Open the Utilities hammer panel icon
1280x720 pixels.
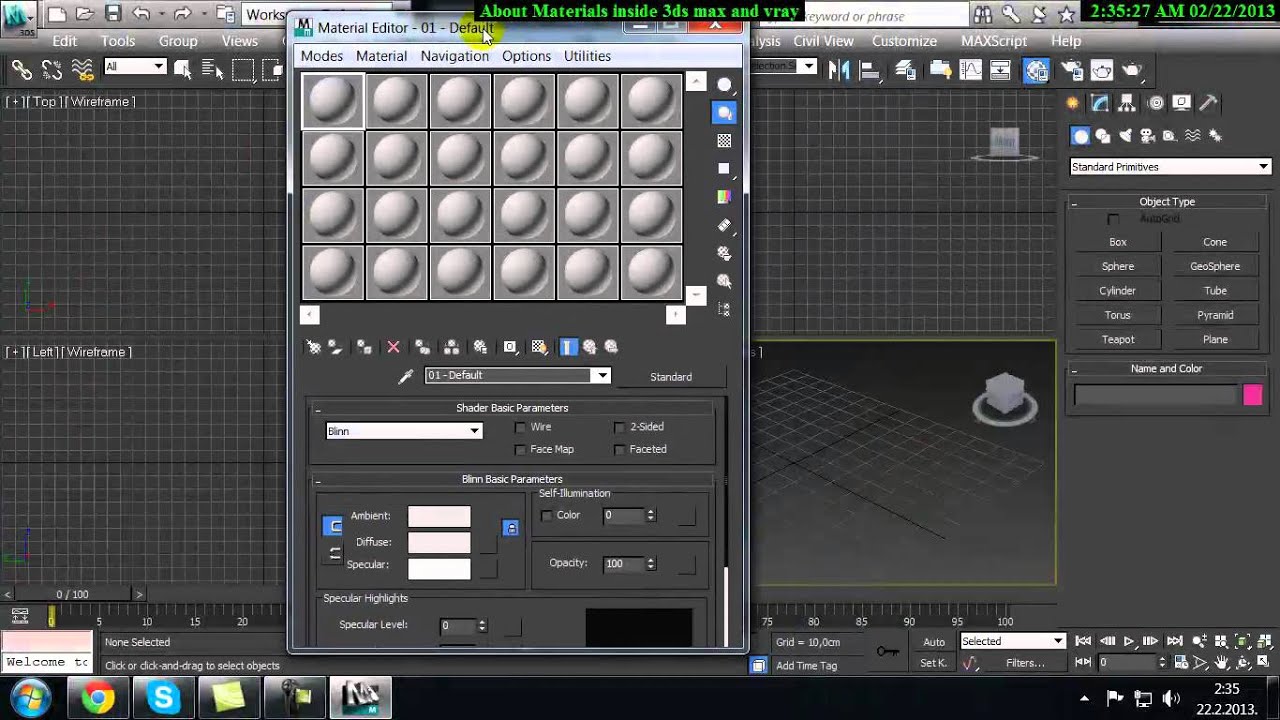pyautogui.click(x=1208, y=103)
